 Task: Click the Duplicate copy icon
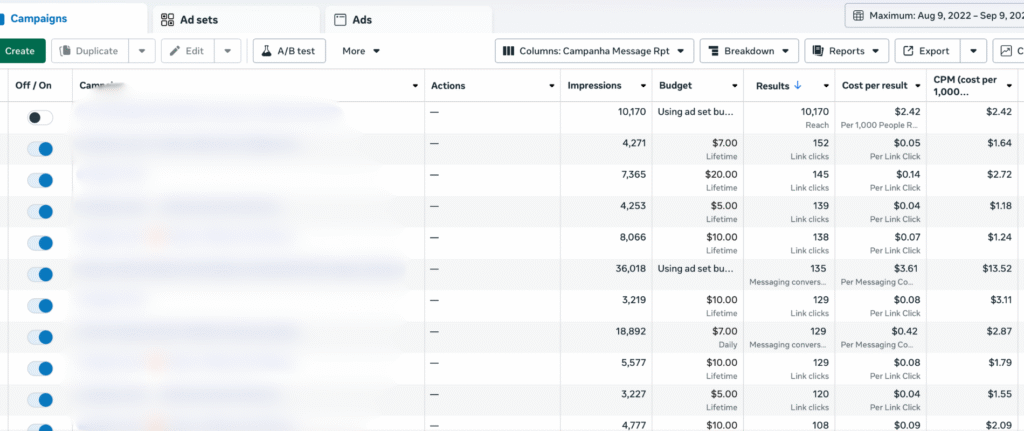click(68, 51)
